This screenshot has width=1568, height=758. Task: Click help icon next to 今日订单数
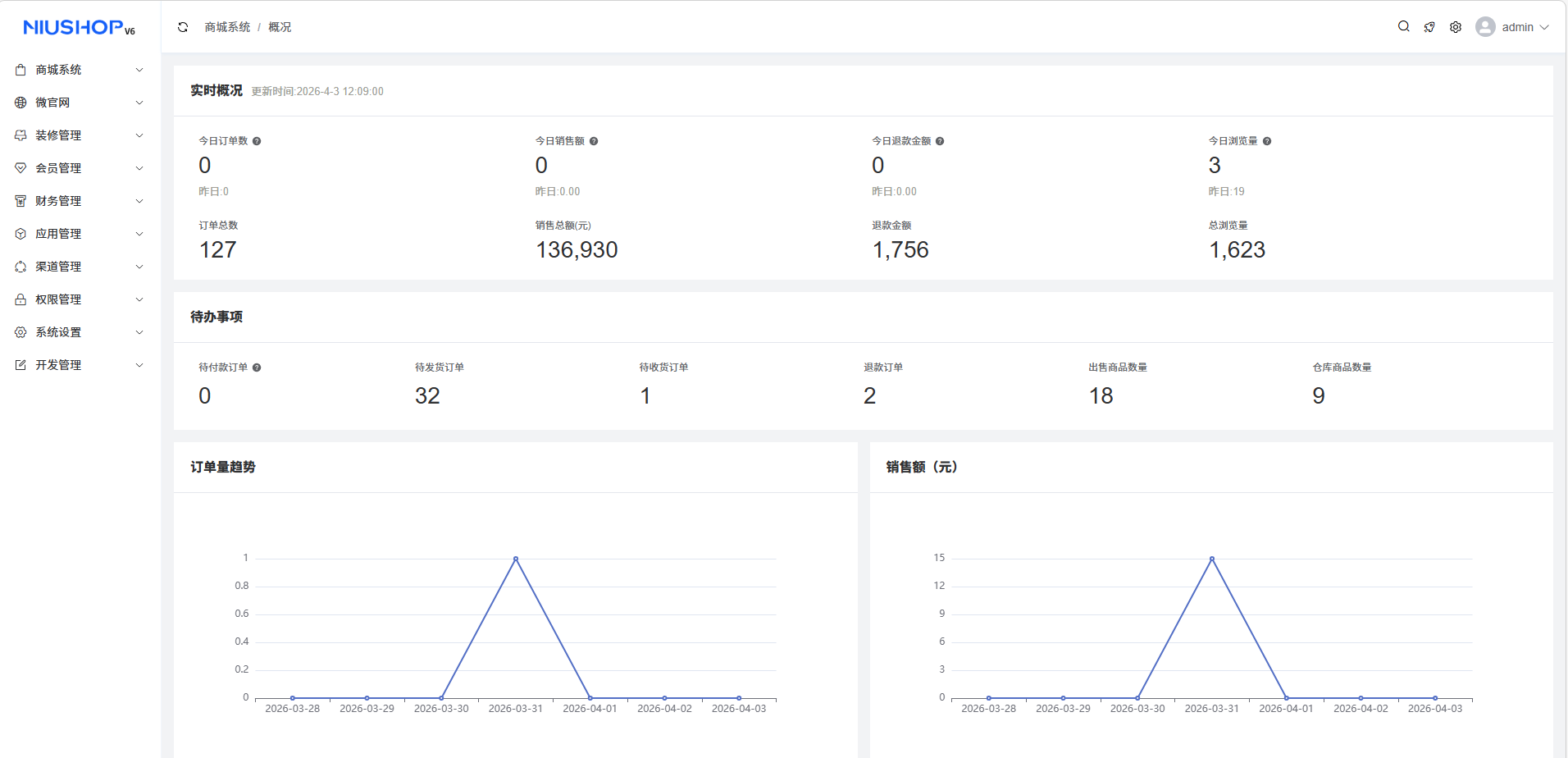coord(257,141)
